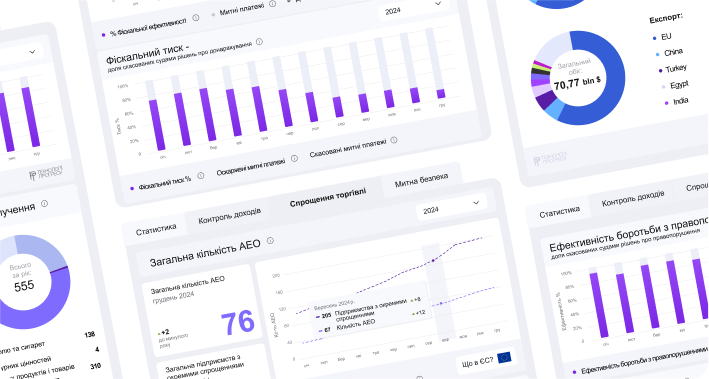Click the light blue China donut segment
709x379 pixels.
pyautogui.click(x=556, y=110)
